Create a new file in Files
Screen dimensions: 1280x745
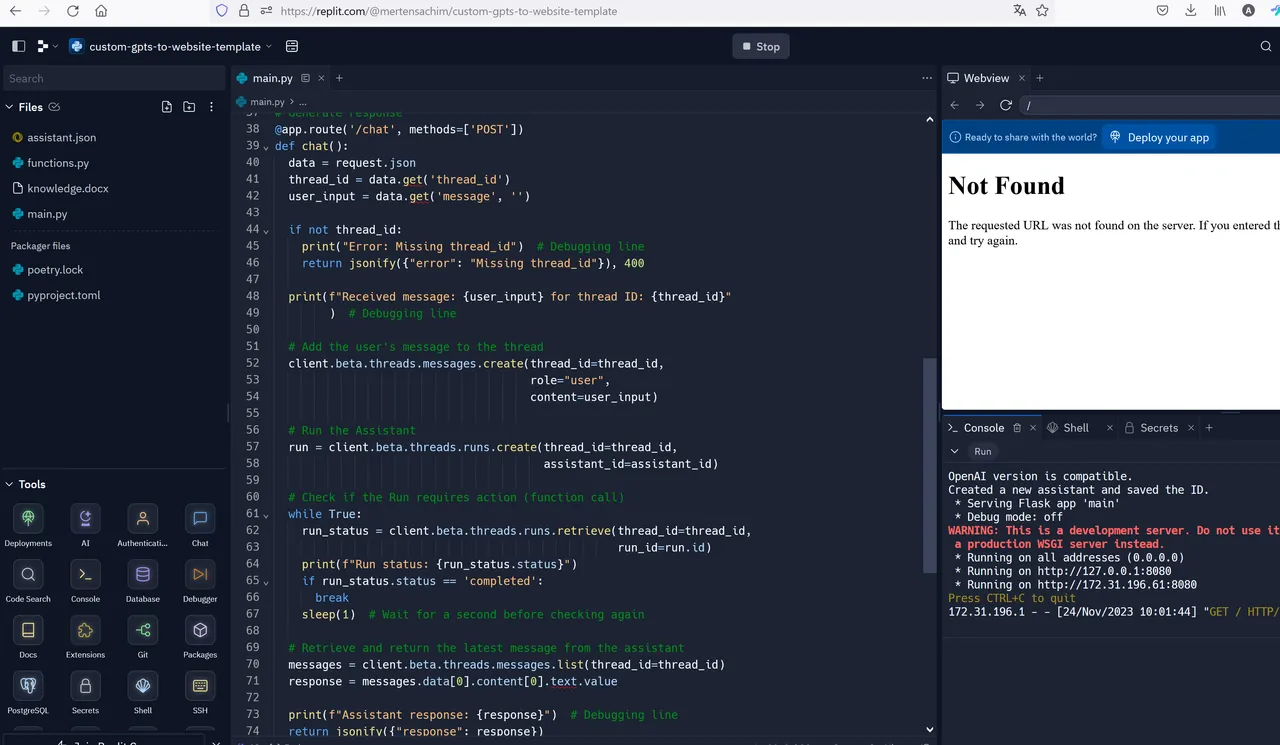pos(167,107)
